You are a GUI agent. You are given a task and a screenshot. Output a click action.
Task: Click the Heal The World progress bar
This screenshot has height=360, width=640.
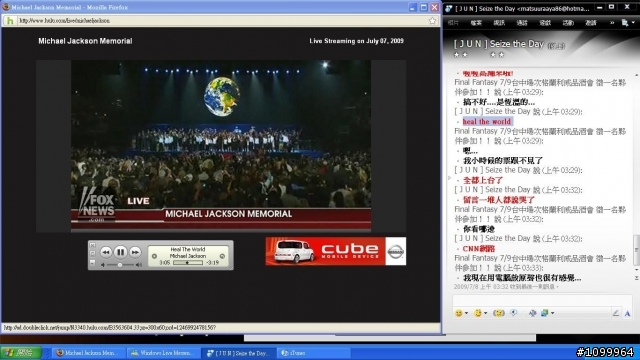click(188, 262)
